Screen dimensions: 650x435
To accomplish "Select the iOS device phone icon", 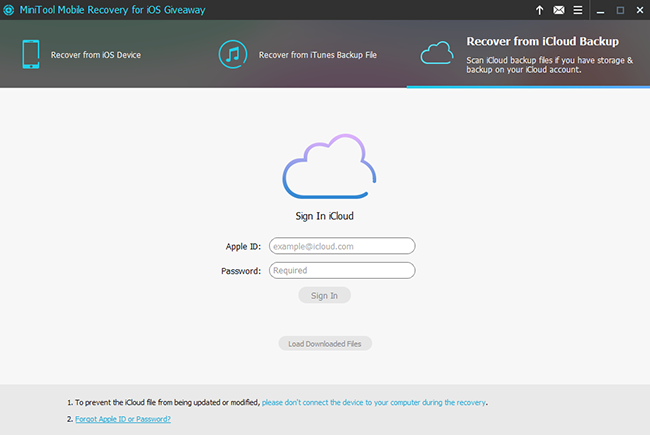I will [x=31, y=54].
